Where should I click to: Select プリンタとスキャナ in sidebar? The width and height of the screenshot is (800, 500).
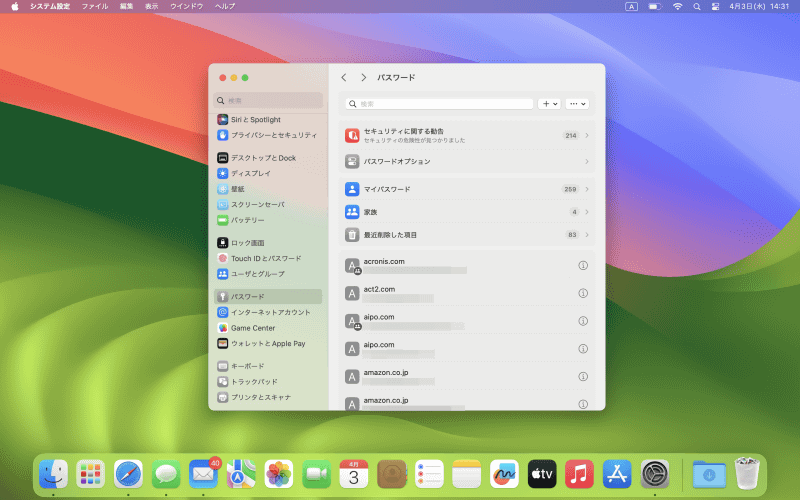[268, 397]
